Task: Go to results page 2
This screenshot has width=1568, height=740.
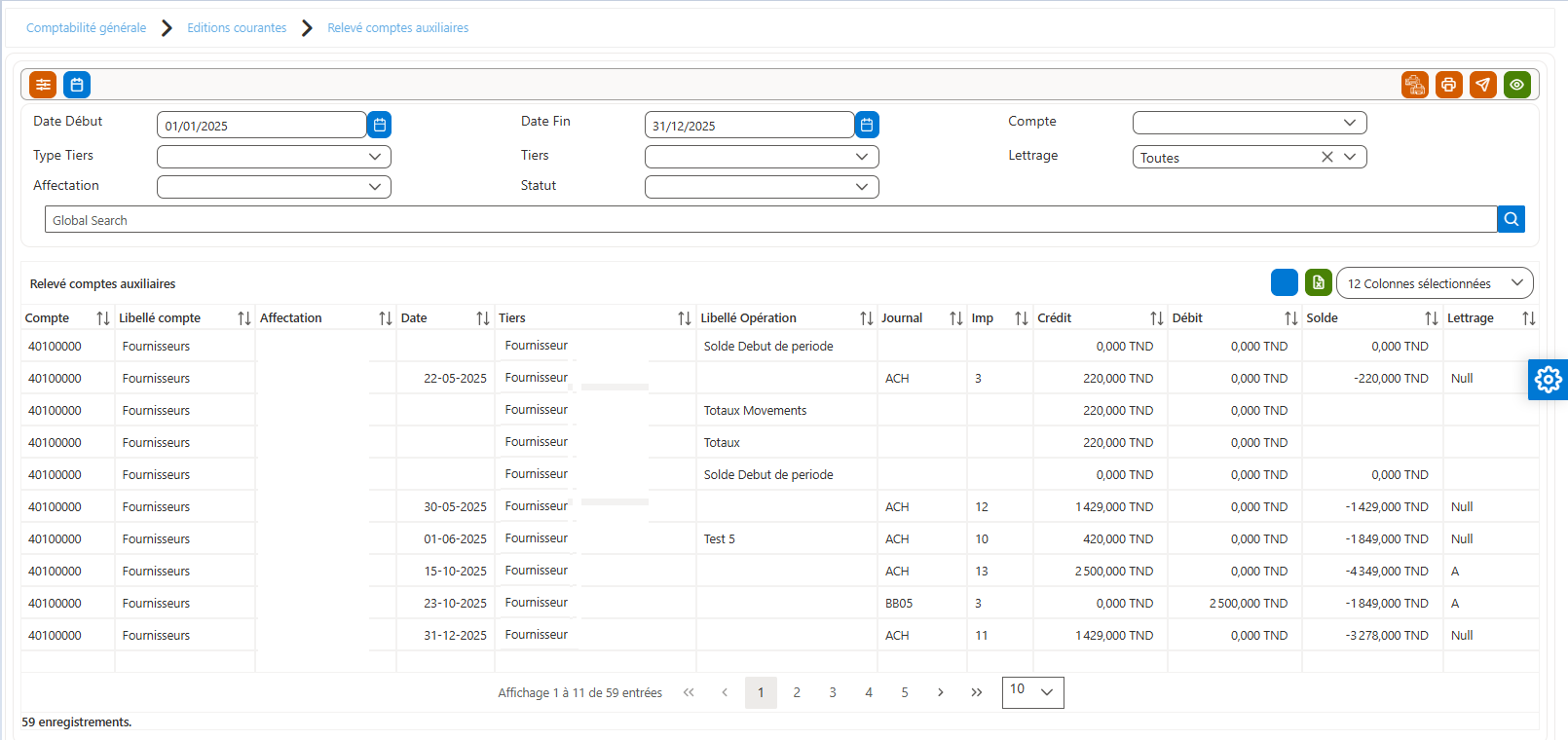Action: [797, 692]
